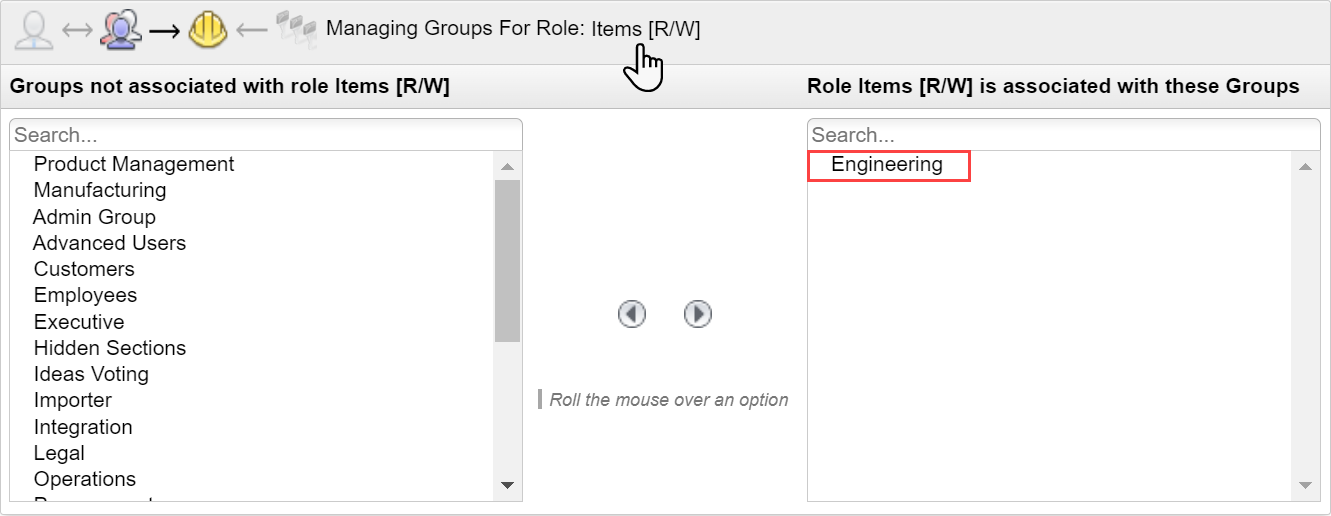Focus the search box above associated groups
Screen dimensions: 1331x516
point(1063,135)
